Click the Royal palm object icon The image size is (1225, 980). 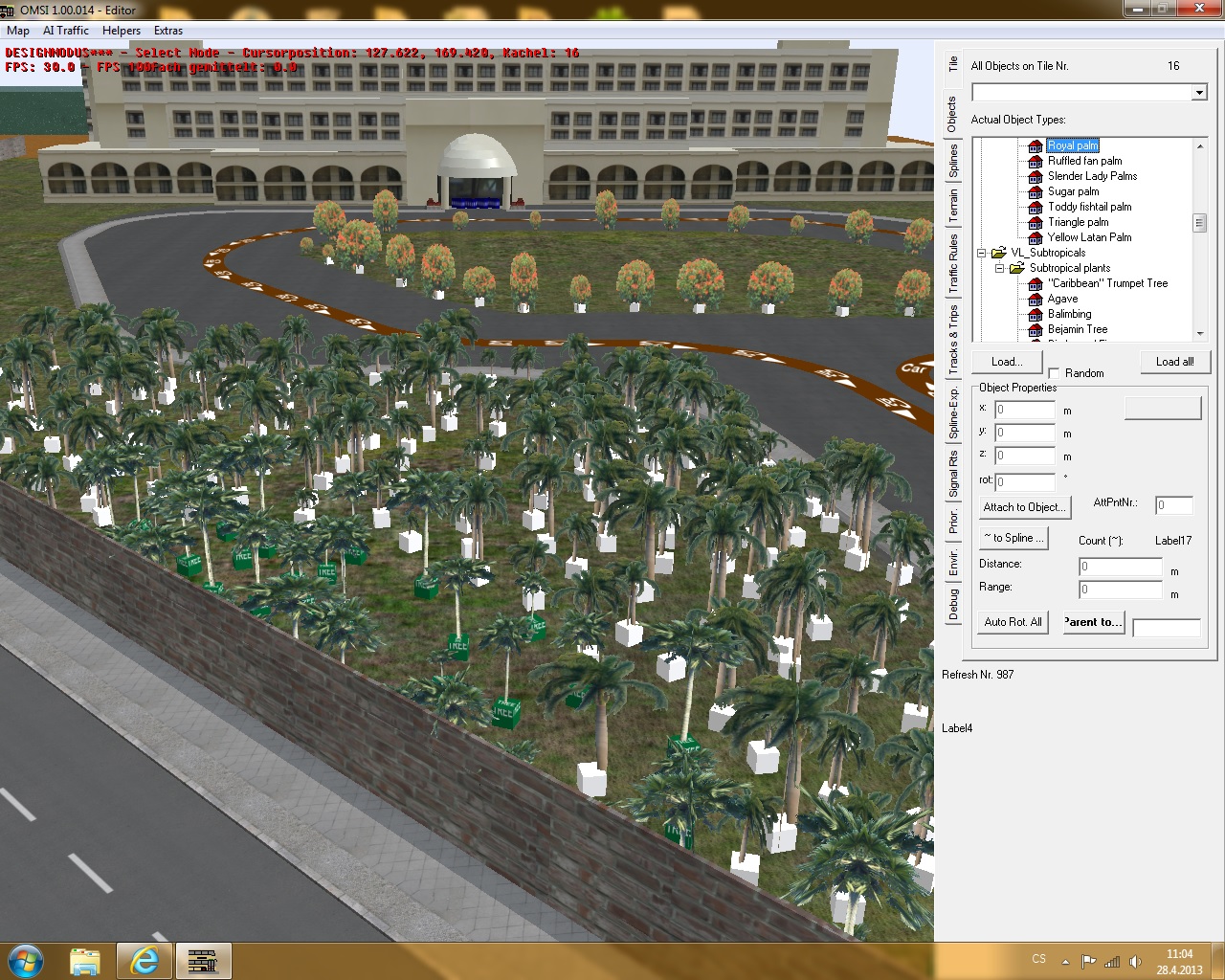click(x=1035, y=146)
